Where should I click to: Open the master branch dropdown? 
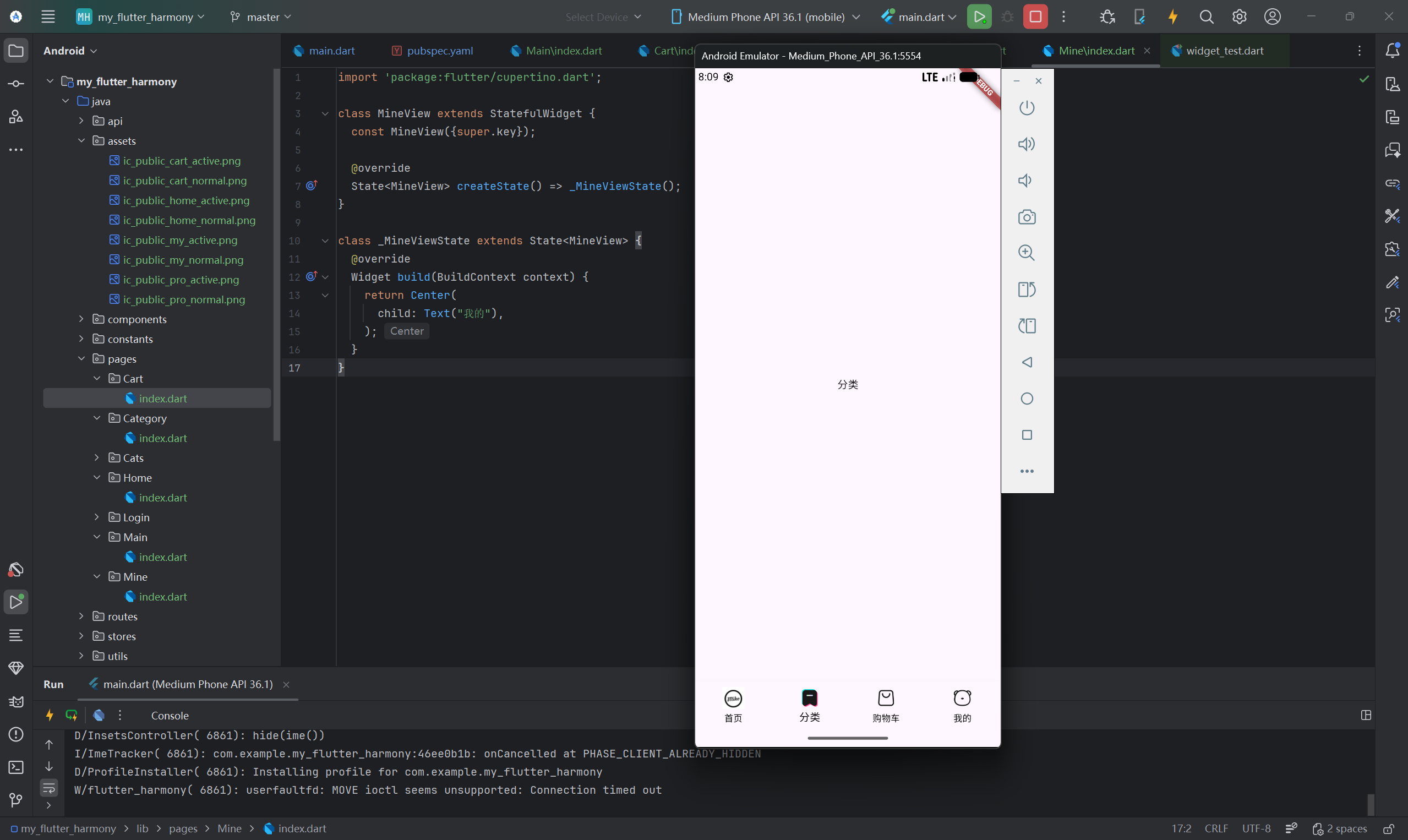pos(261,17)
